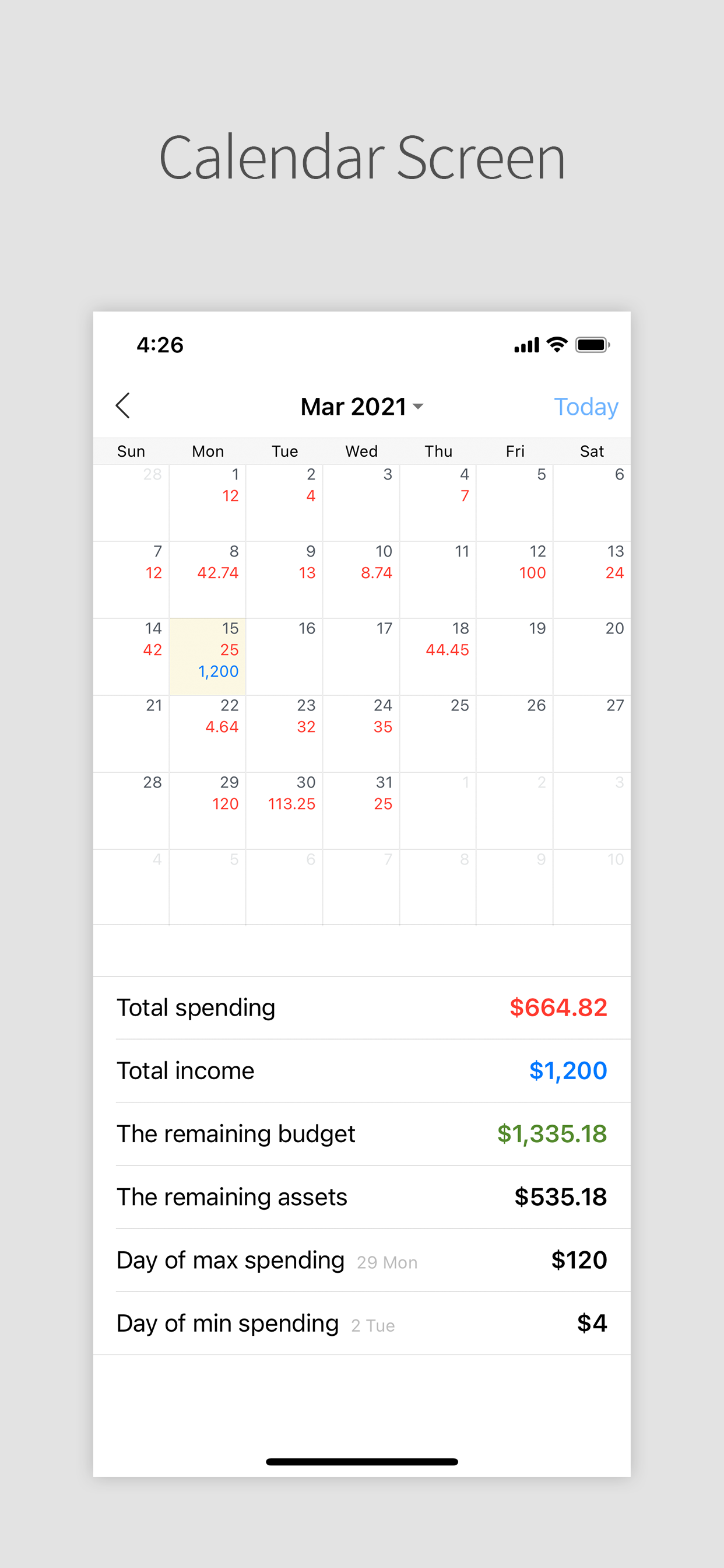Select March 4 with 7 spent

(x=438, y=503)
